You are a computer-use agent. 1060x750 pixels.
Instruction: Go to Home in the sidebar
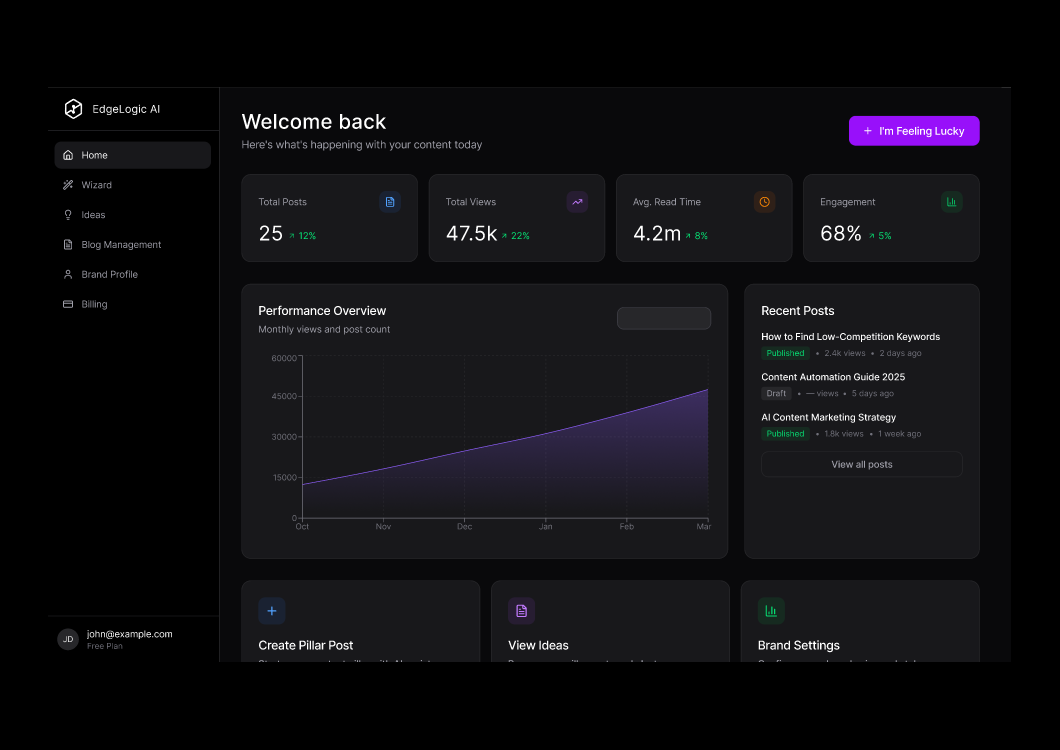[x=132, y=155]
